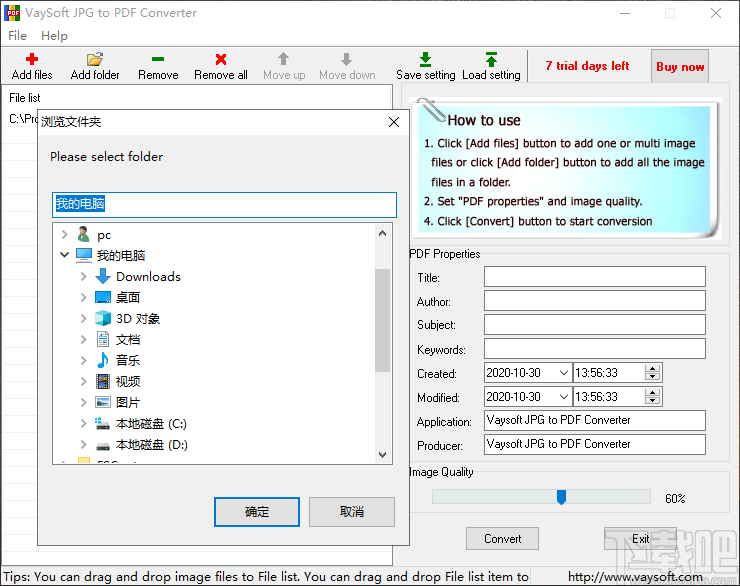This screenshot has width=740, height=586.
Task: Expand the 音乐 tree node
Action: [x=84, y=360]
